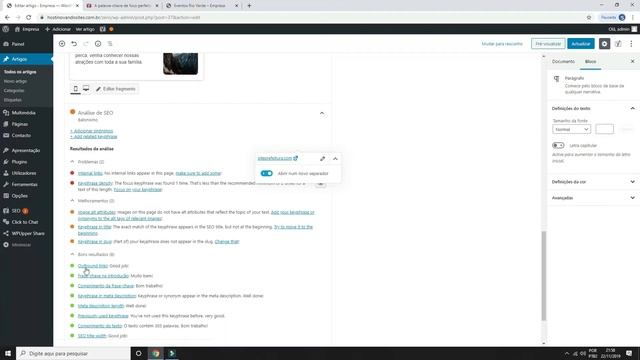Toggle the drop cap switch
640x360 pixels.
558,145
